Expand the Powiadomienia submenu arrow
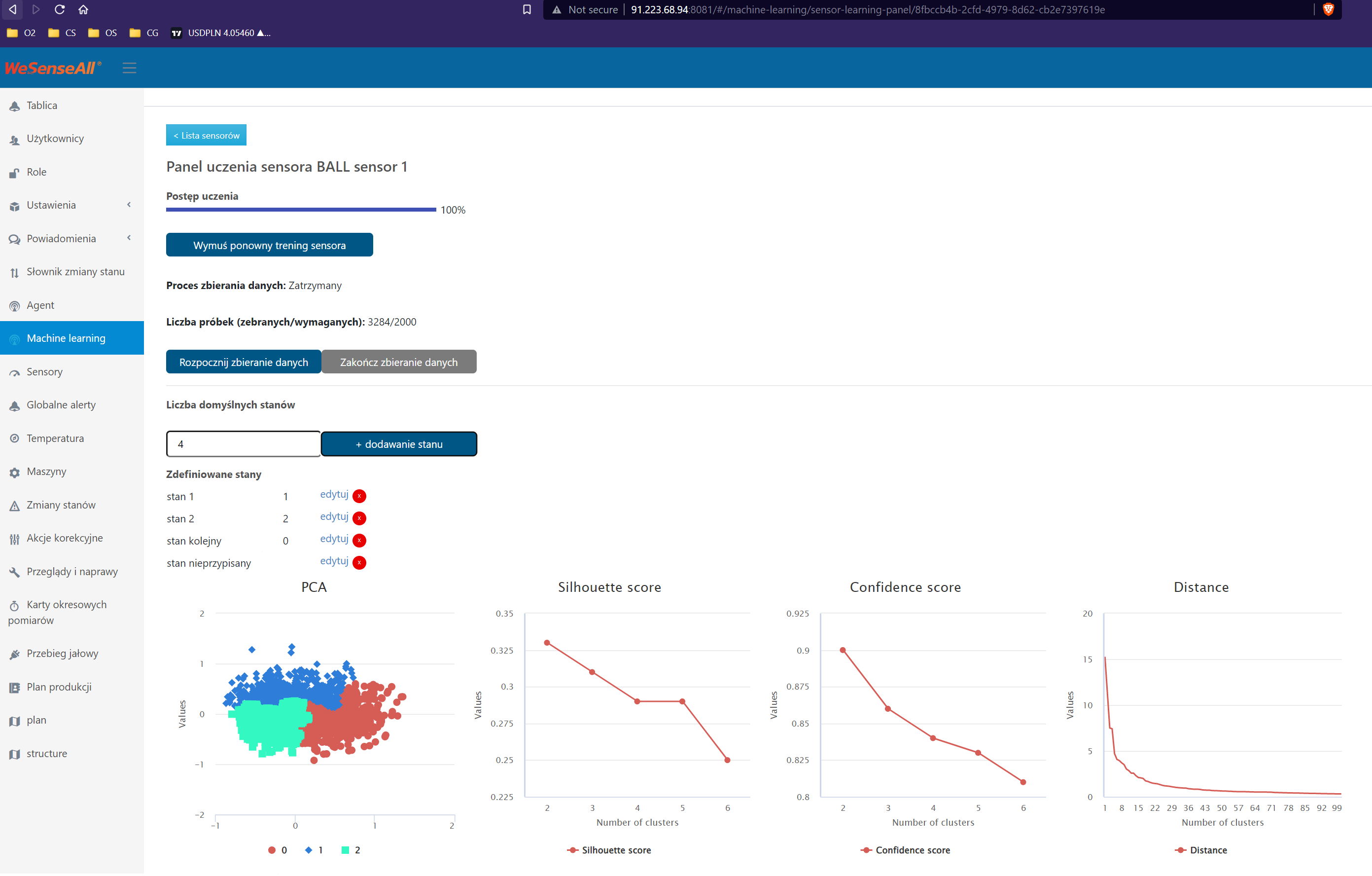 [129, 238]
